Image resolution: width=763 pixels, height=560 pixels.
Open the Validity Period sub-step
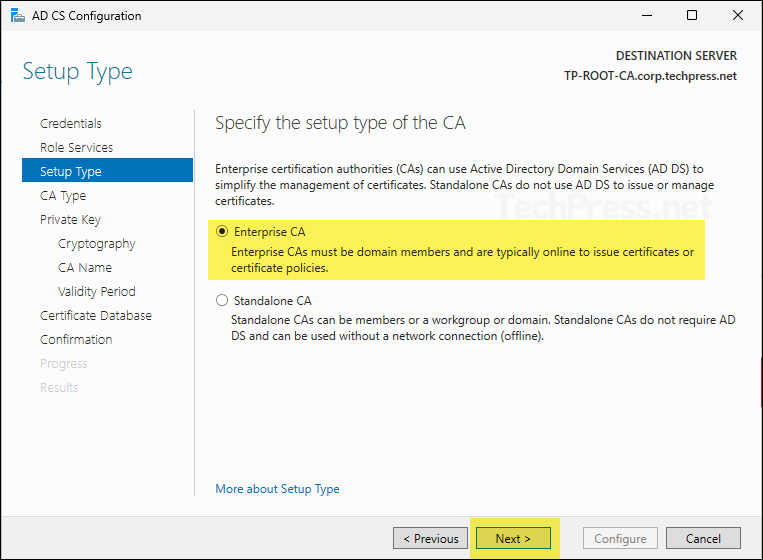coord(96,291)
